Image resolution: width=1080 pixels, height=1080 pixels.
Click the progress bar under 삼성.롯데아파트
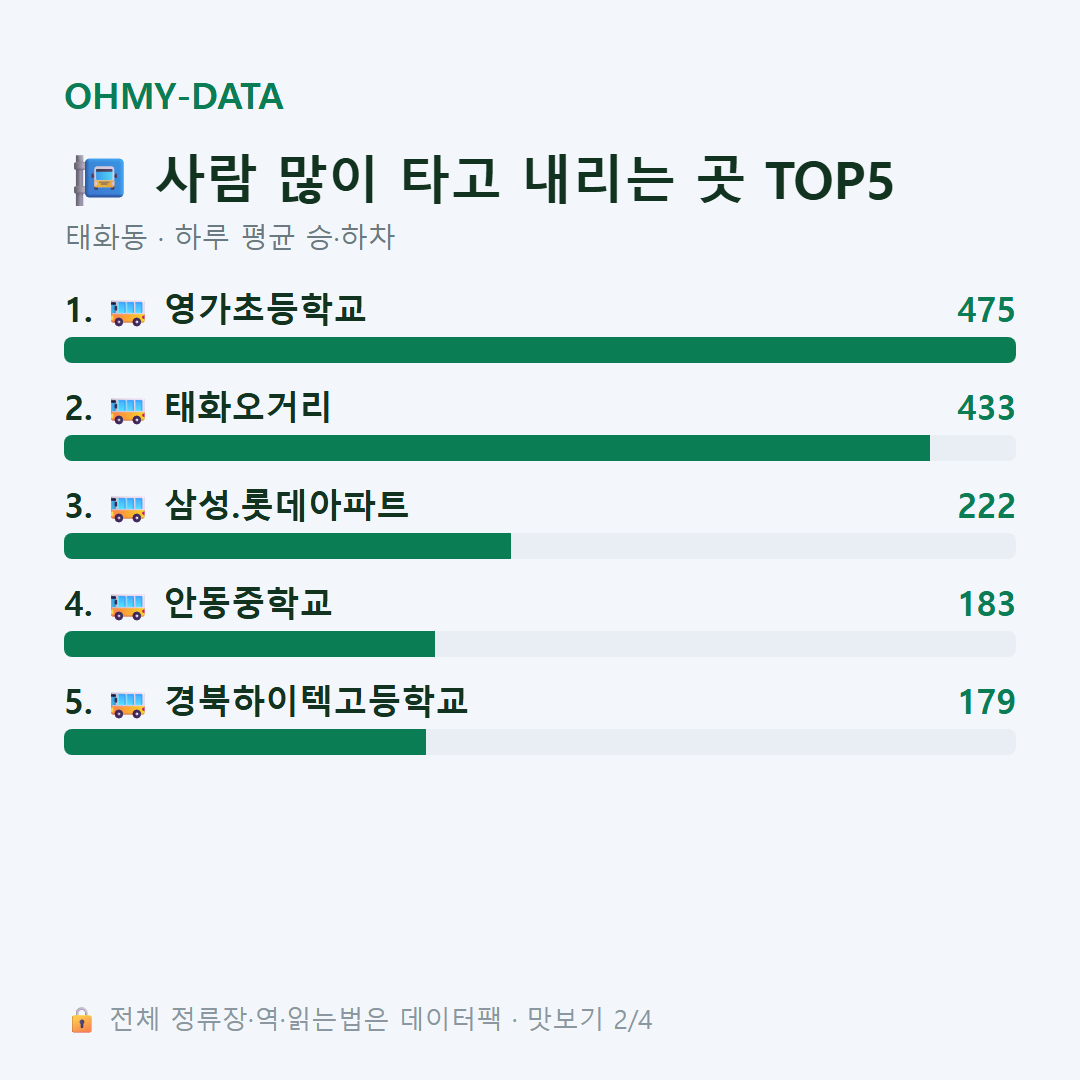[540, 546]
